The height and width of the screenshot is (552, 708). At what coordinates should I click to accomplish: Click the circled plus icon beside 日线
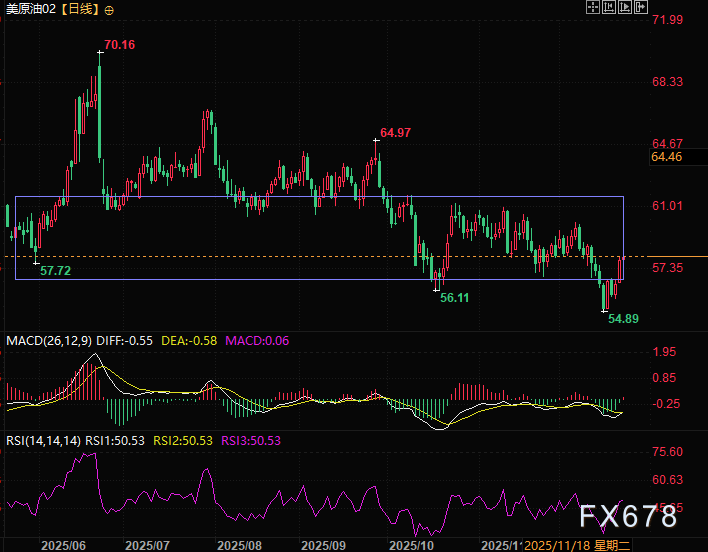[x=109, y=9]
